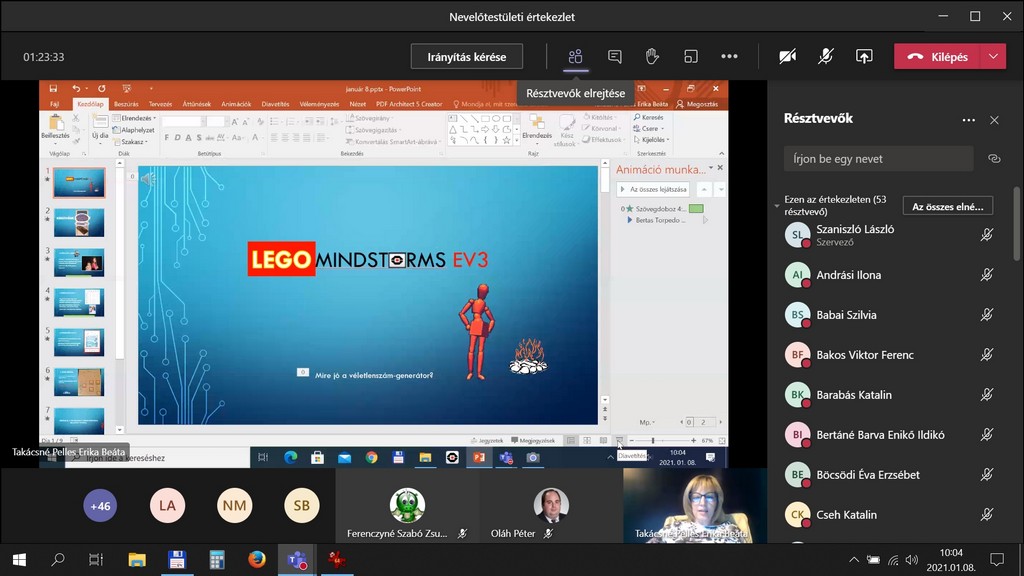Open the breakout rooms icon
This screenshot has height=576, width=1024.
690,57
